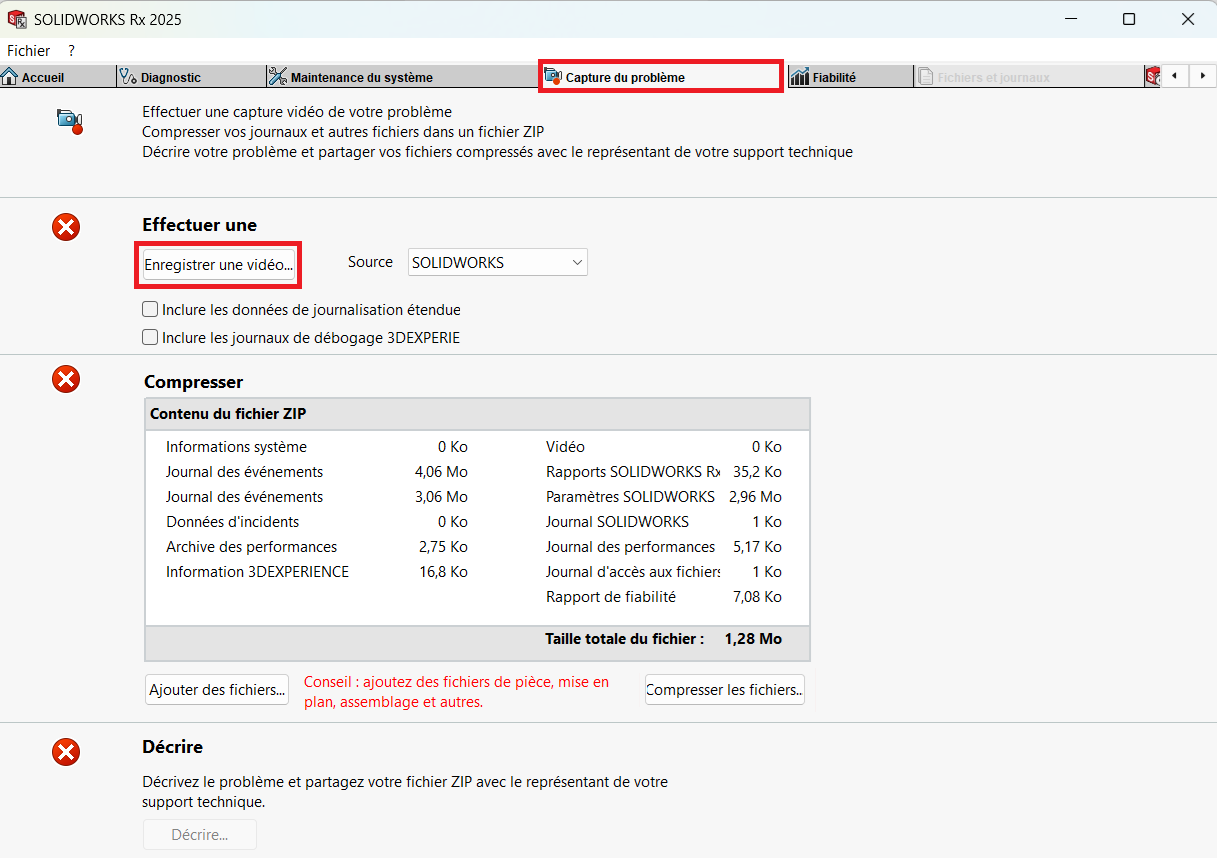The width and height of the screenshot is (1217, 858).
Task: Click the video camera icon beside description
Action: click(x=69, y=121)
